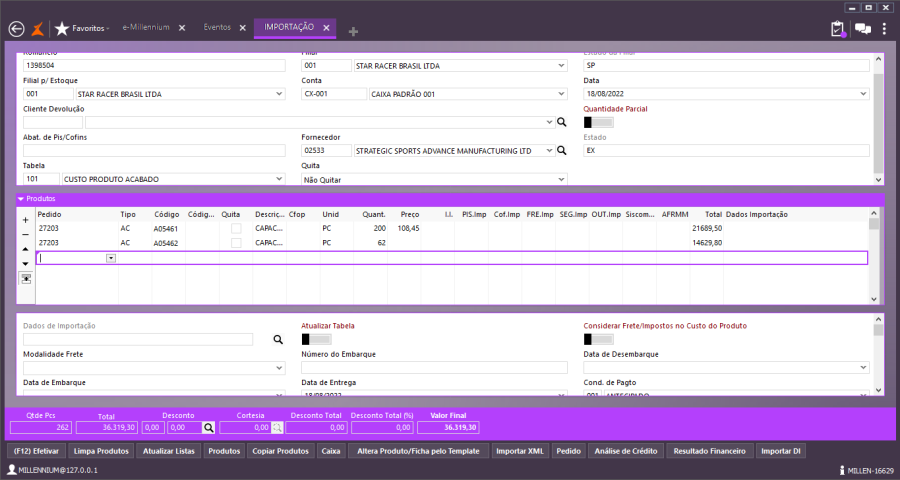
Task: Check Quita box for product A05461
Action: tap(236, 229)
